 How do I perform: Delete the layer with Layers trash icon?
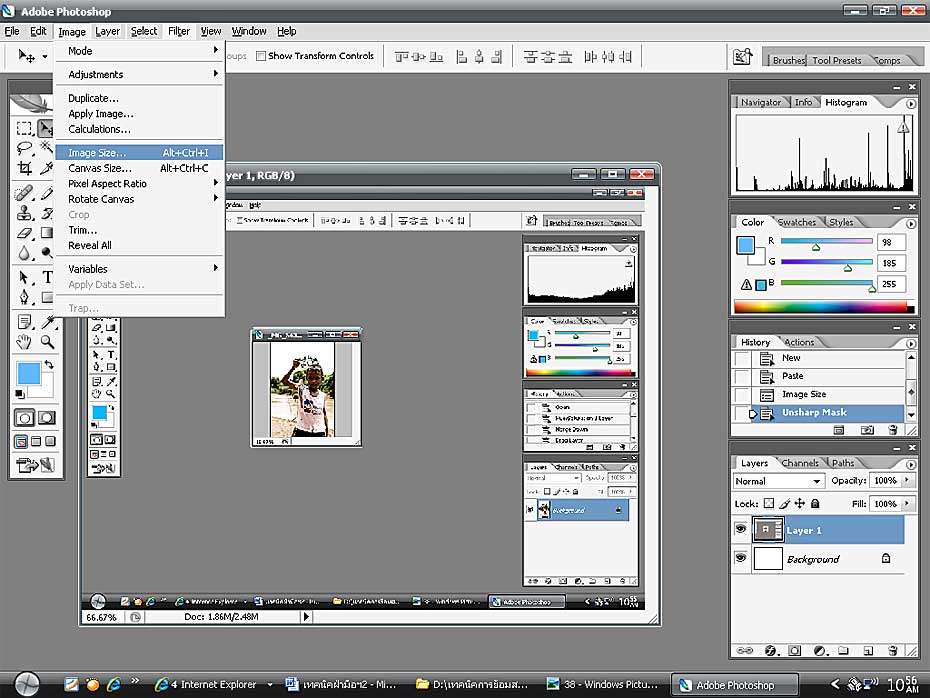click(893, 651)
